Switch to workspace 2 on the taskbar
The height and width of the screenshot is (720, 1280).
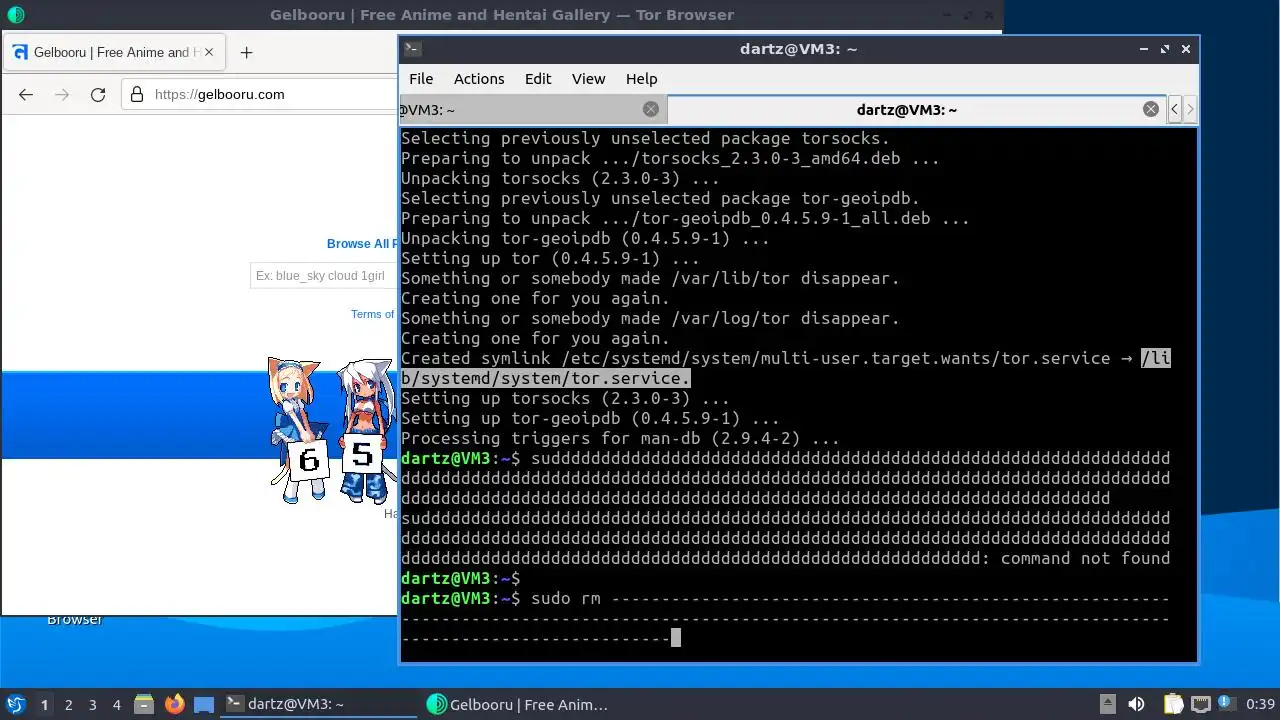(x=68, y=705)
